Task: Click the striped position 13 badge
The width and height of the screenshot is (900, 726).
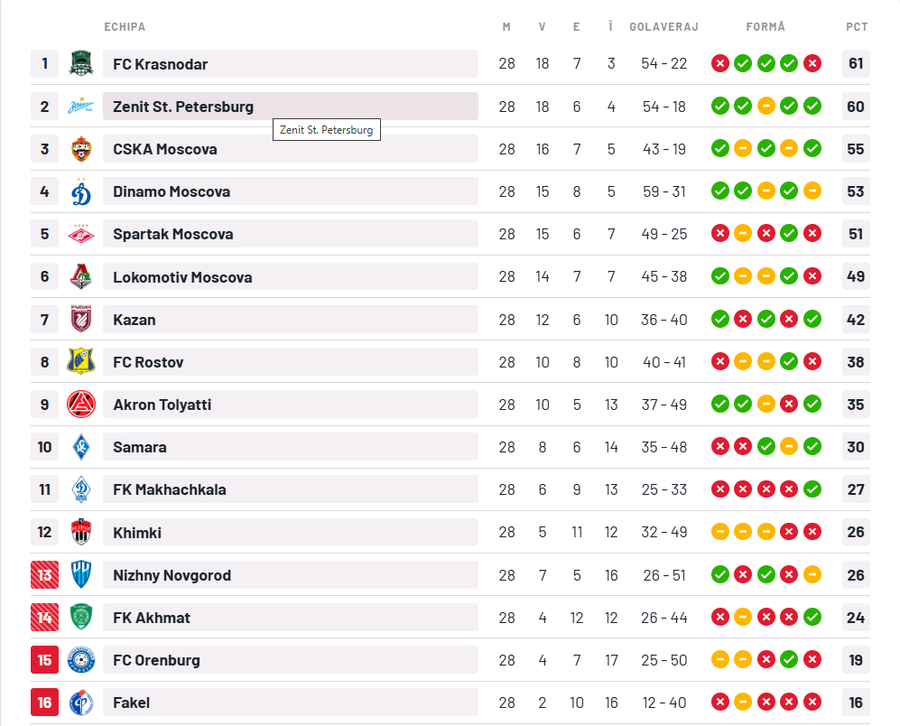Action: point(45,575)
